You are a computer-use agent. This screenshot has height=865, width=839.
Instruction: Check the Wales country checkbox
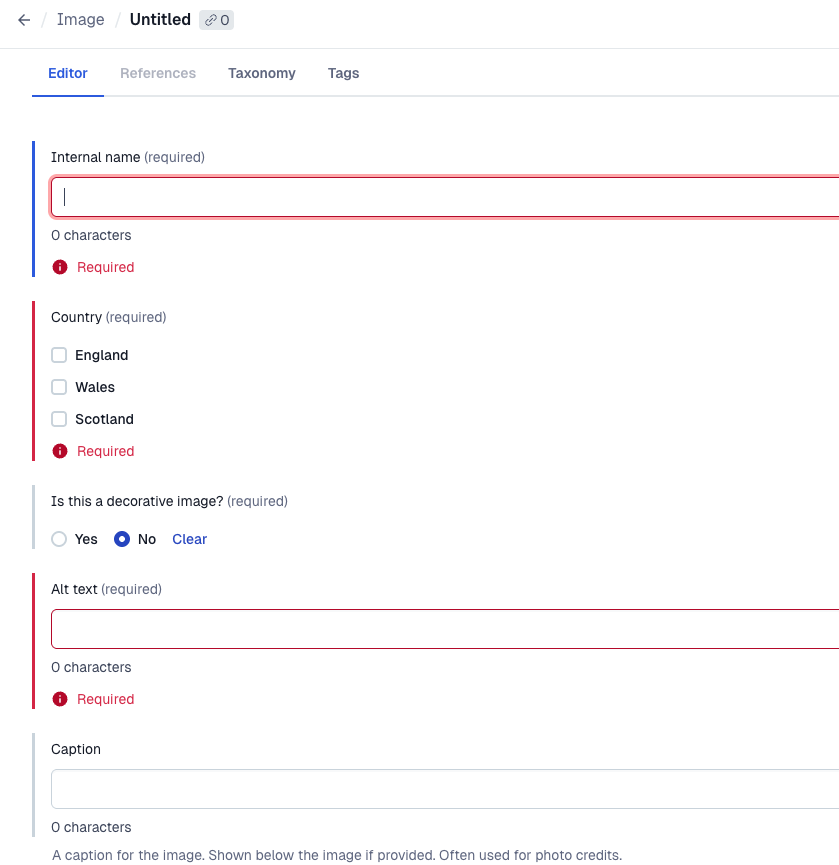[x=59, y=387]
